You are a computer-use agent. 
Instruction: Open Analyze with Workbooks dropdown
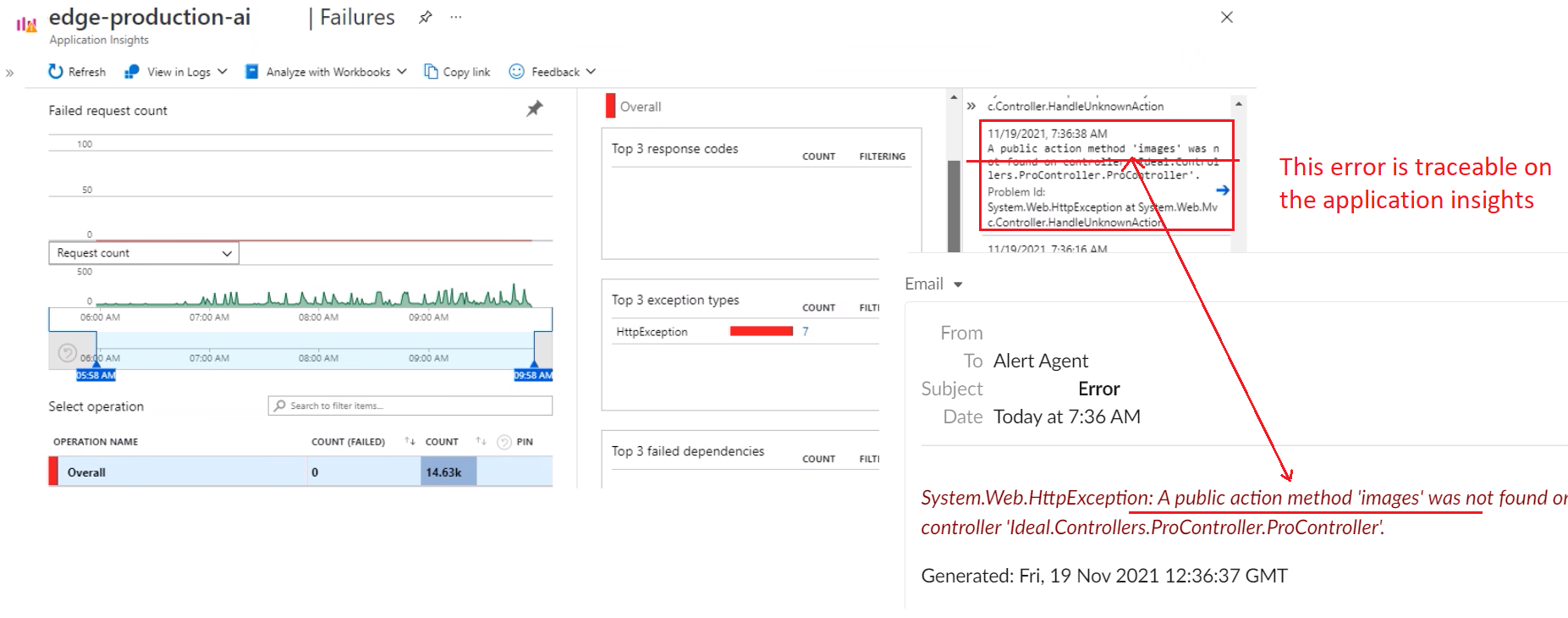326,72
